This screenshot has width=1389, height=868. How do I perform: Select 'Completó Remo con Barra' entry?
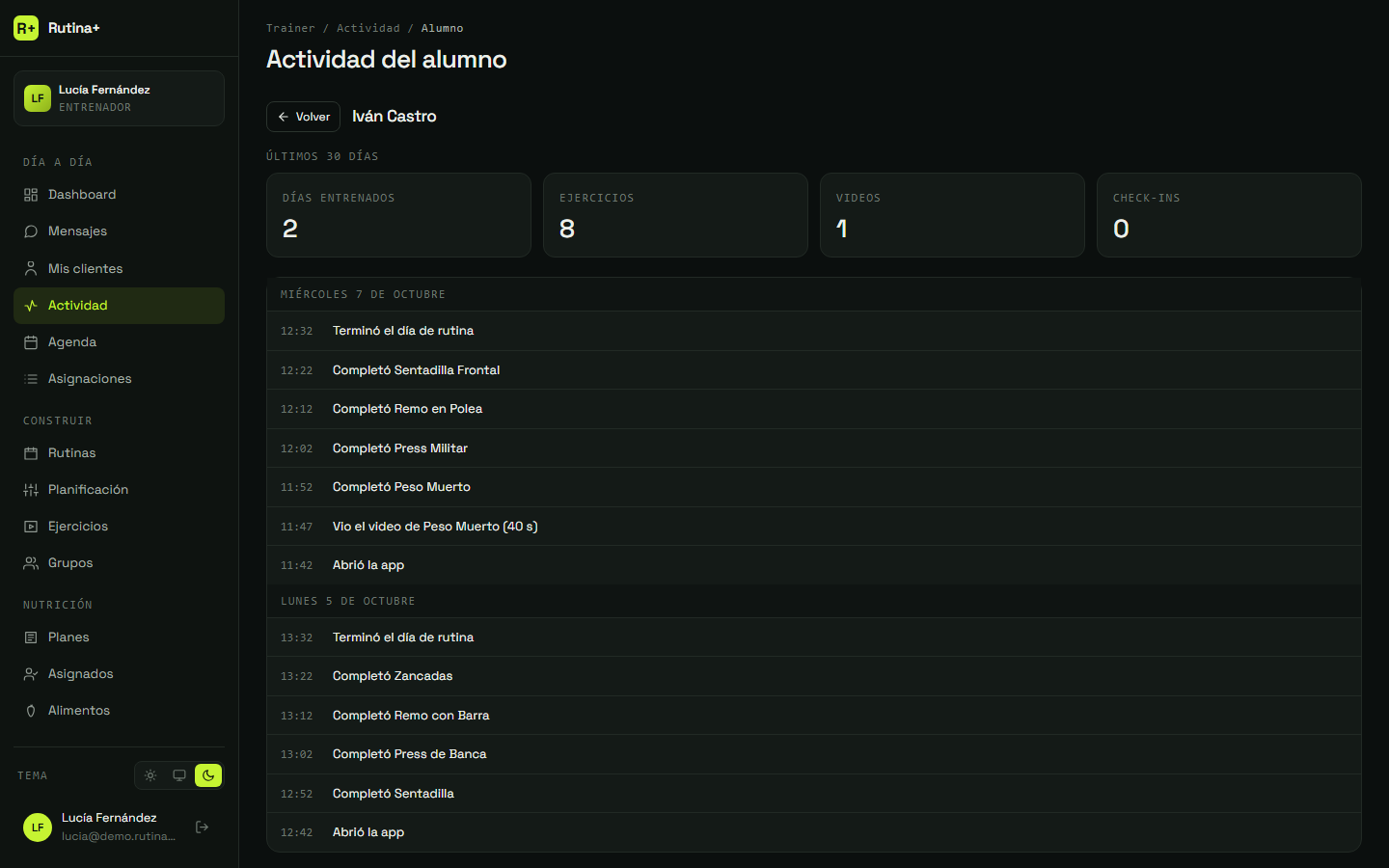[x=814, y=716]
